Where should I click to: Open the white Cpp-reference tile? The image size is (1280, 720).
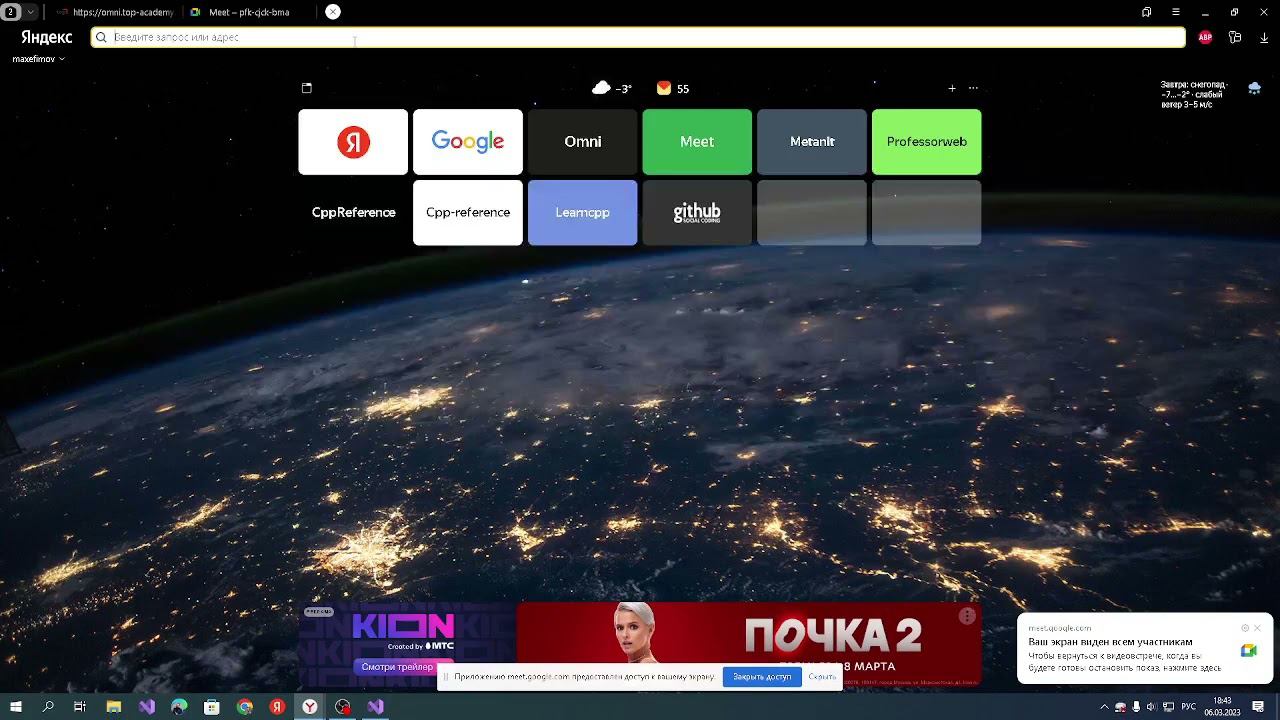468,212
